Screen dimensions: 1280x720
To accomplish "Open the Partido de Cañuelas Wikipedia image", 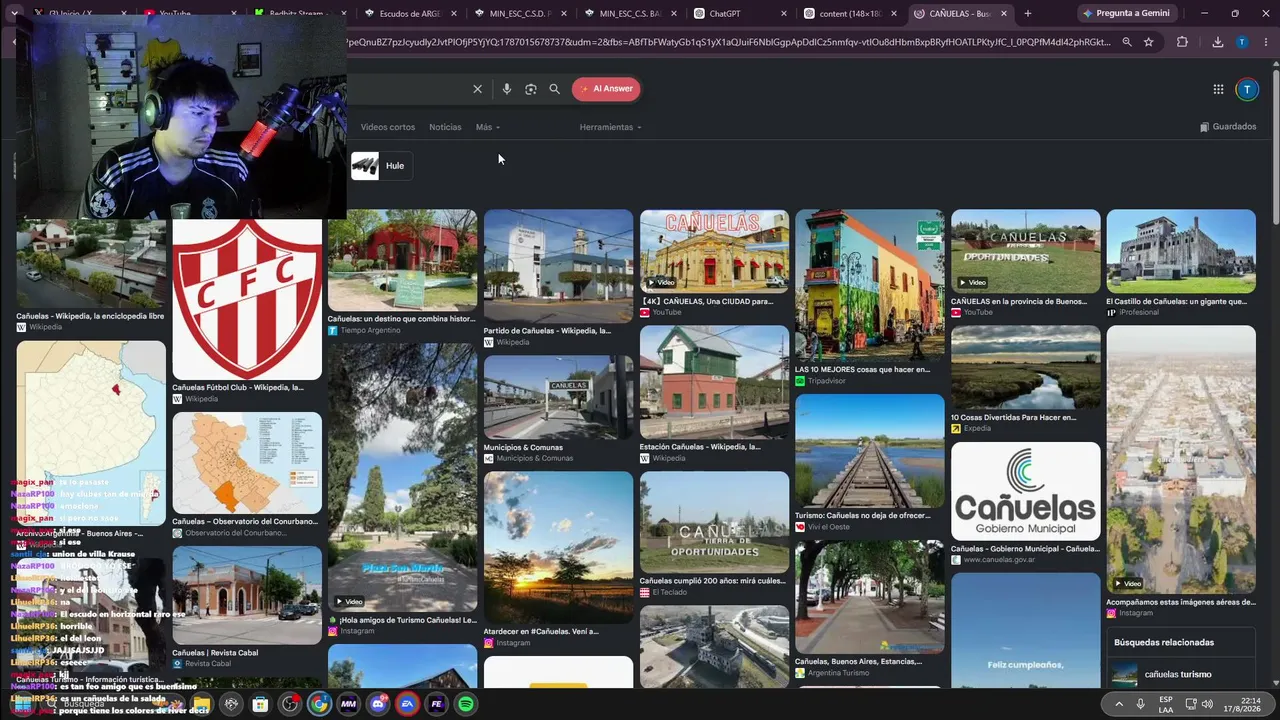I will pyautogui.click(x=558, y=266).
